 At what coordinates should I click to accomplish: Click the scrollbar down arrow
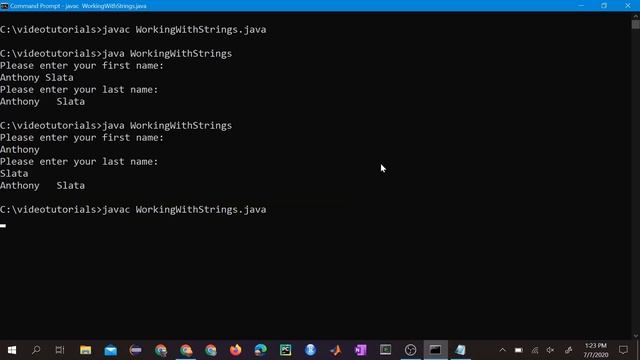click(636, 336)
